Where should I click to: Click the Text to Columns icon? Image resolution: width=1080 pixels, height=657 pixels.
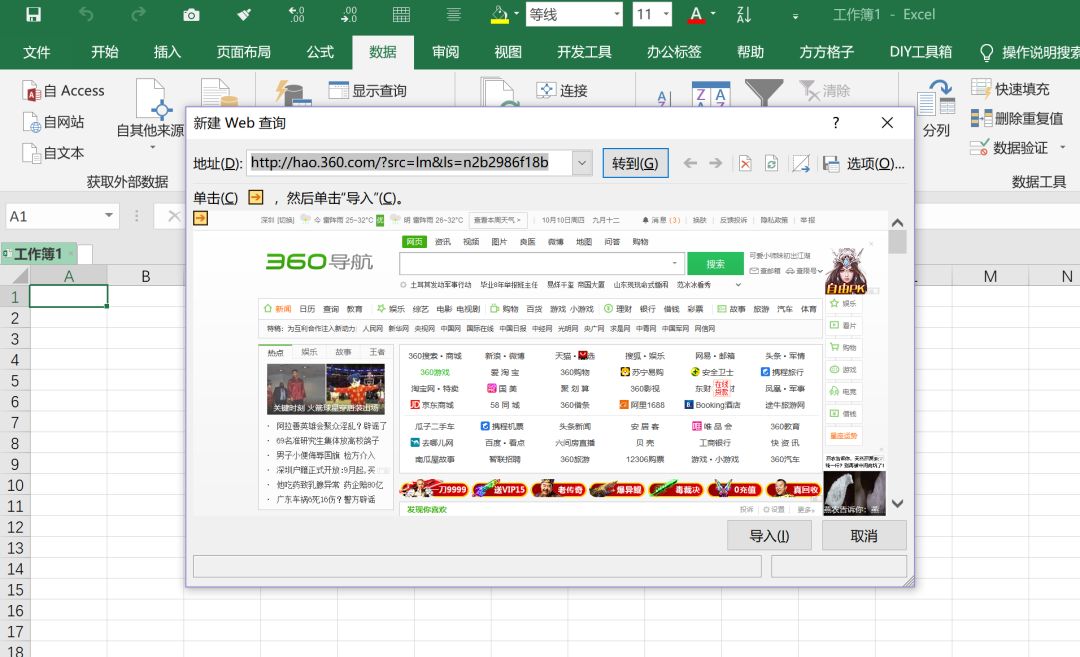pyautogui.click(x=936, y=98)
